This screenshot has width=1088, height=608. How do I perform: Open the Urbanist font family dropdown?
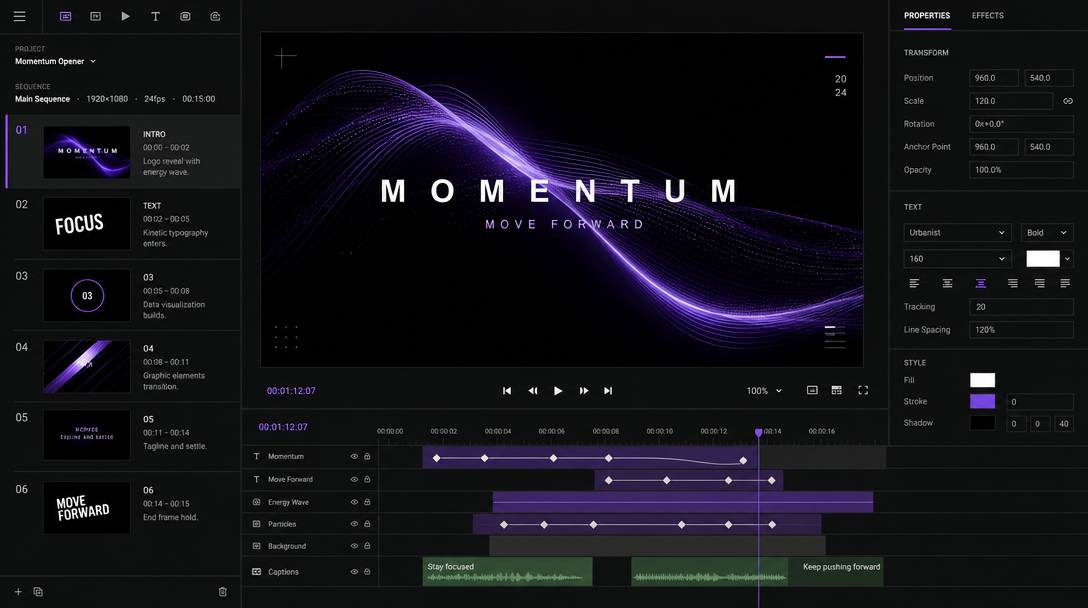click(x=957, y=233)
